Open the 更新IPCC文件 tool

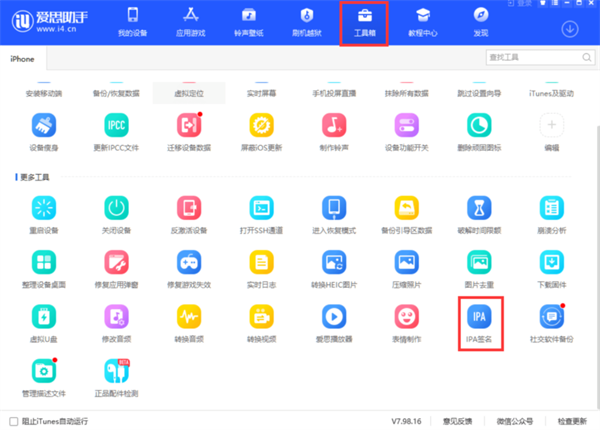click(x=116, y=125)
